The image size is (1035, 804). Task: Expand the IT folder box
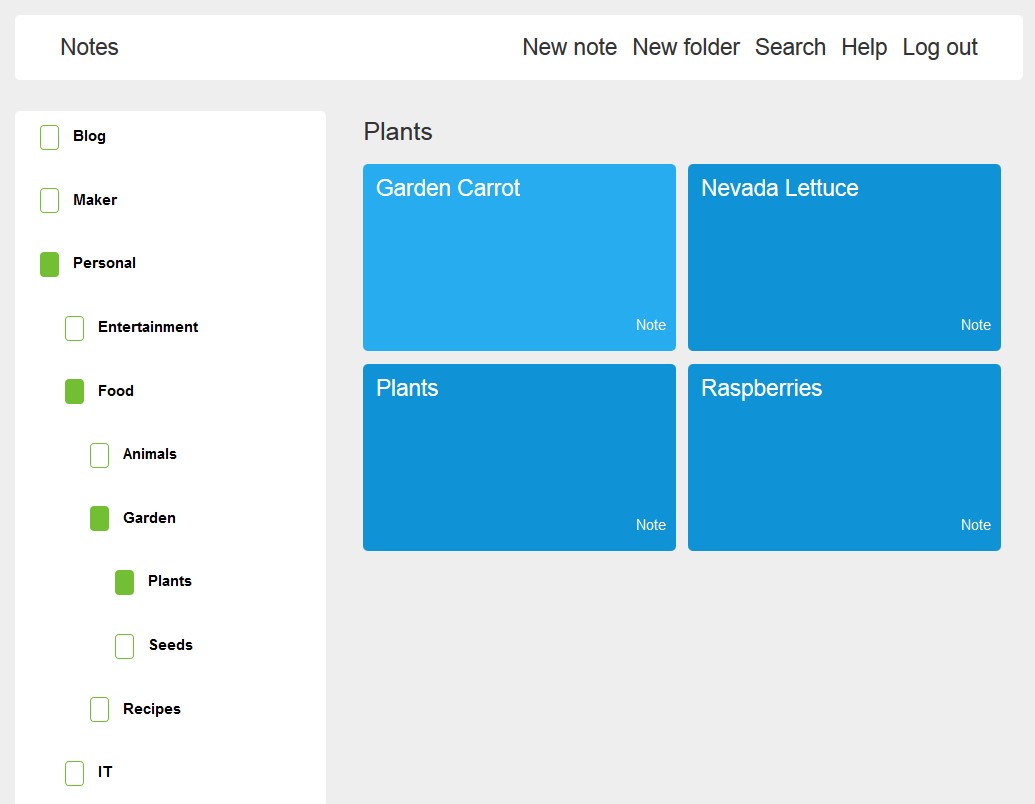coord(75,773)
